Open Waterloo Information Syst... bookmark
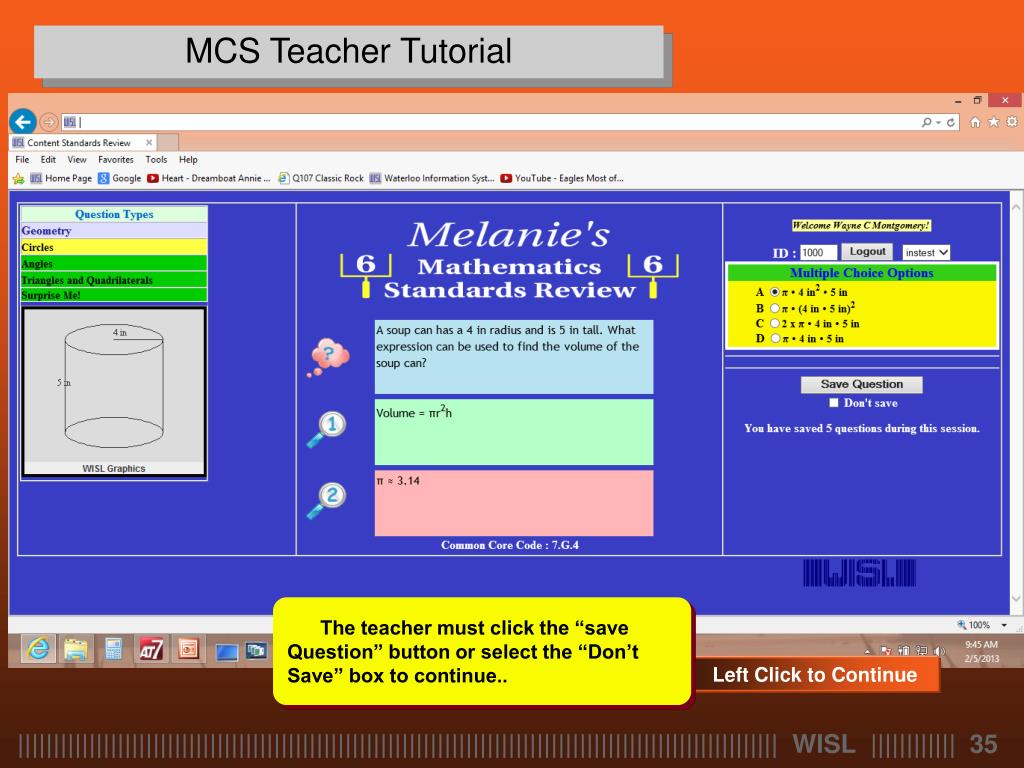This screenshot has width=1024, height=768. click(x=432, y=178)
